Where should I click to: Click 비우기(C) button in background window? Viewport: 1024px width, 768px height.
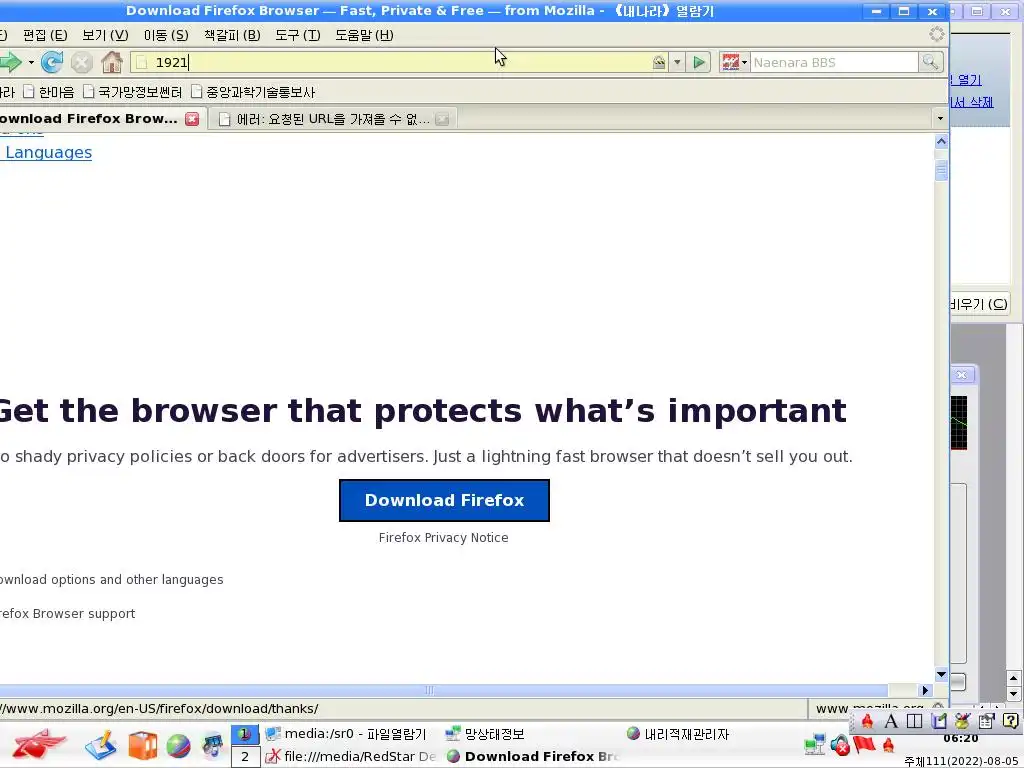coord(978,304)
